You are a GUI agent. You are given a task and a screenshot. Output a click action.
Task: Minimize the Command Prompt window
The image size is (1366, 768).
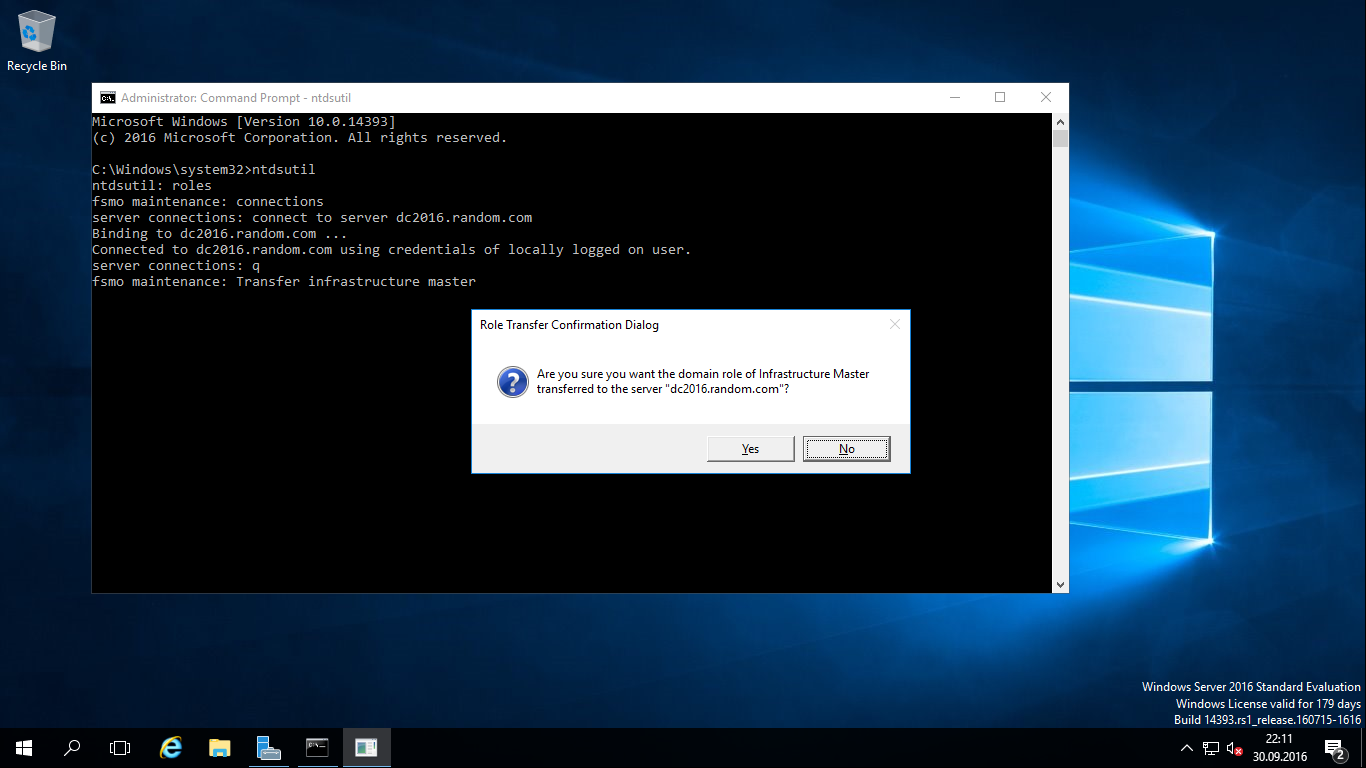[955, 97]
